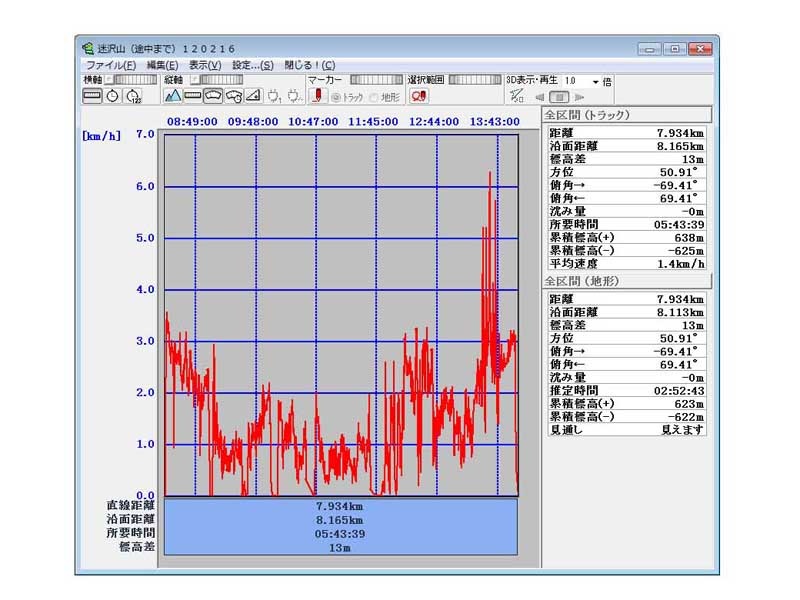Select the 地形 radio button
Image resolution: width=800 pixels, height=600 pixels.
pyautogui.click(x=374, y=98)
